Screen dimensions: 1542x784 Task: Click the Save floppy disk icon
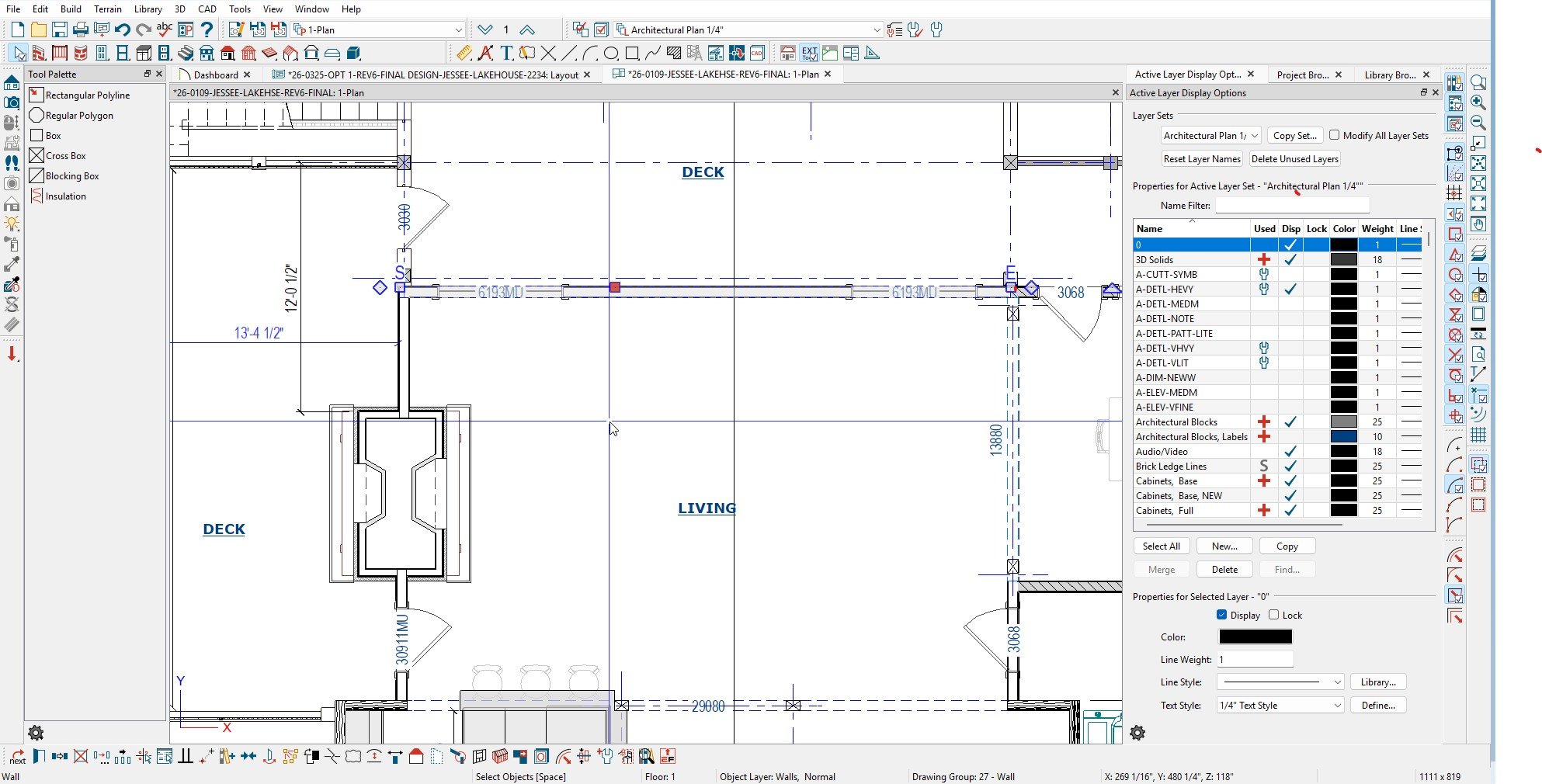click(59, 29)
